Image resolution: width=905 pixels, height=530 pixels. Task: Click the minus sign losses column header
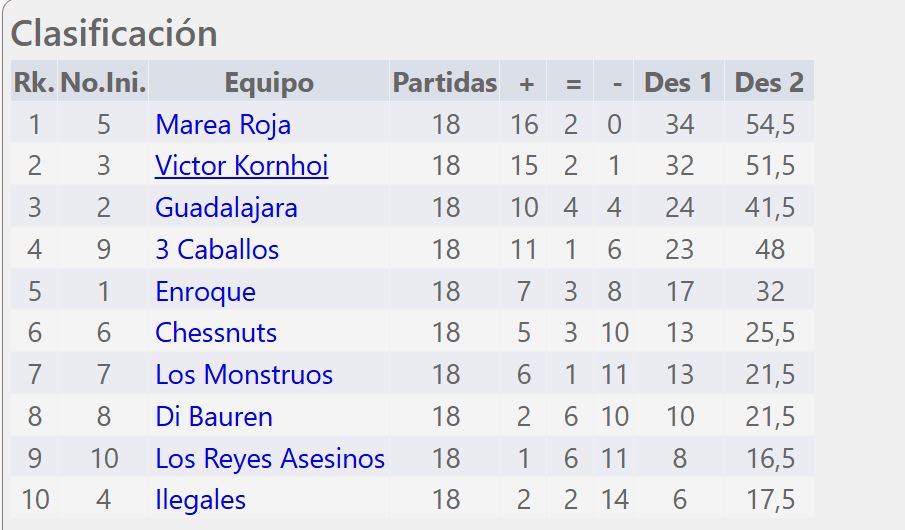point(617,83)
